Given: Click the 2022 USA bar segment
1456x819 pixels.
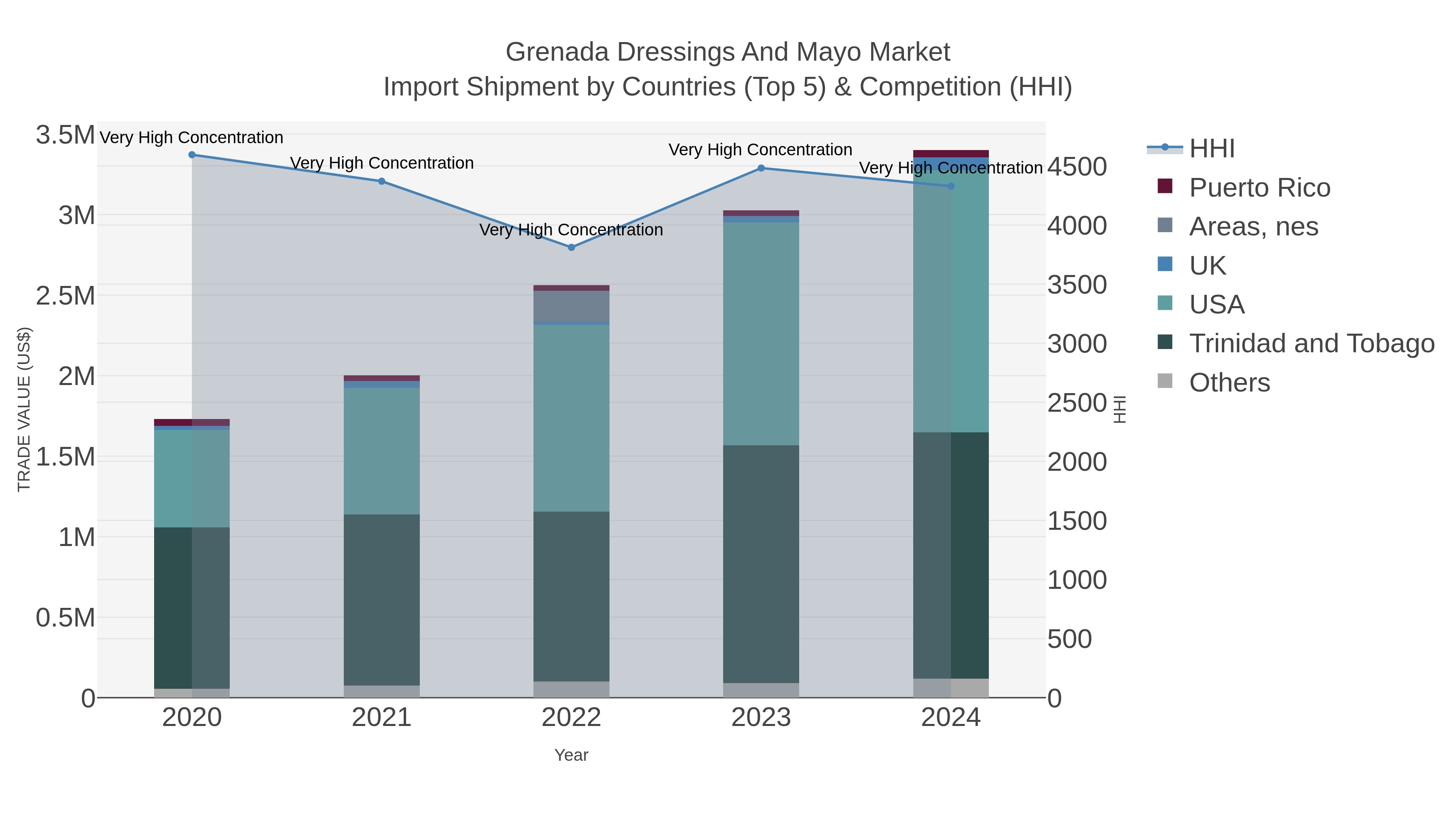Looking at the screenshot, I should coord(571,418).
